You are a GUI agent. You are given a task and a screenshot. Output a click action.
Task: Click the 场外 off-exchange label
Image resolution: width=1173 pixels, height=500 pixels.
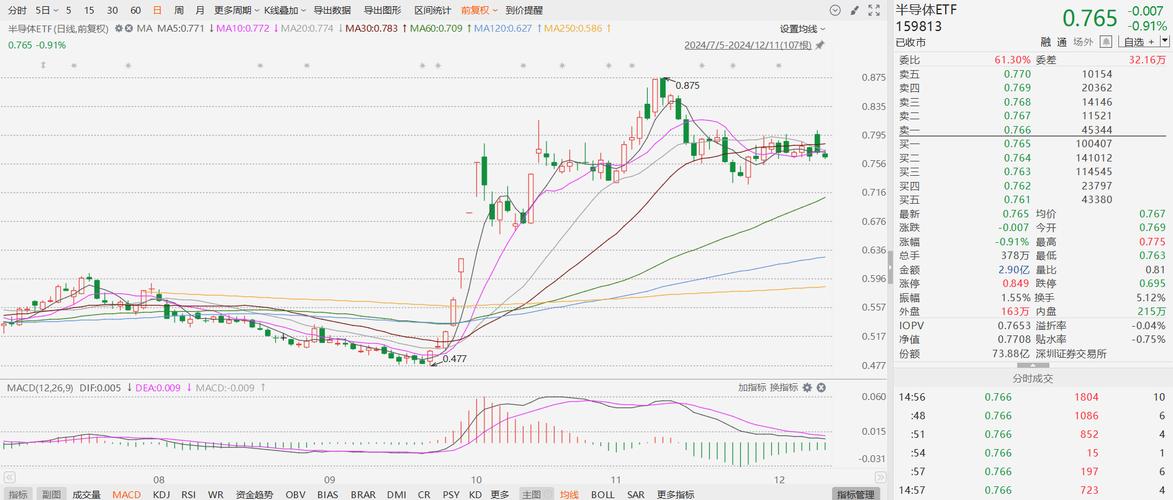point(1083,43)
